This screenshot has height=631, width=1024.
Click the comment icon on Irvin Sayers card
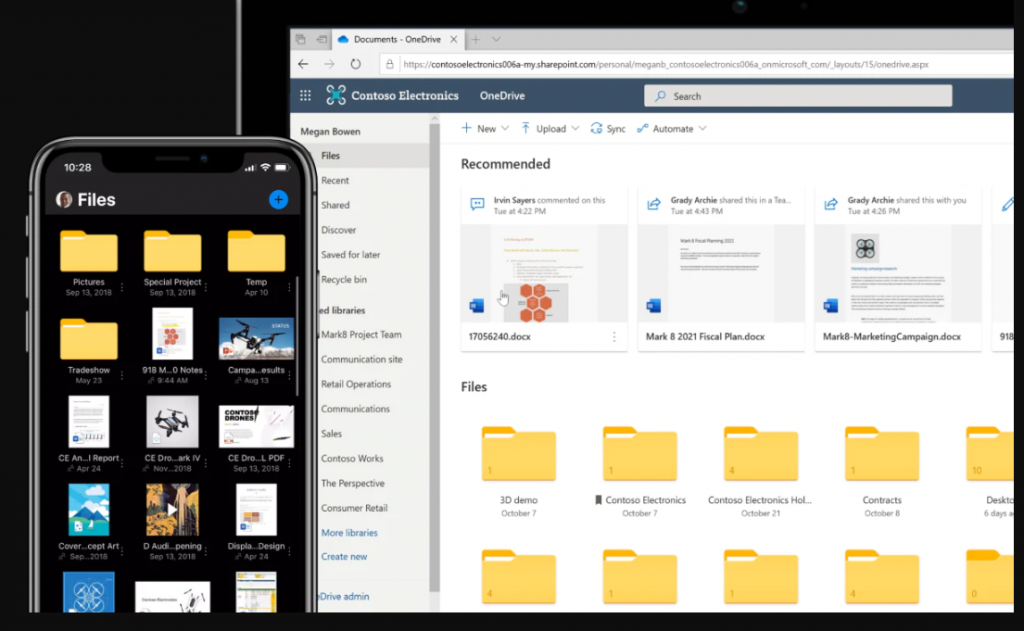coord(480,204)
